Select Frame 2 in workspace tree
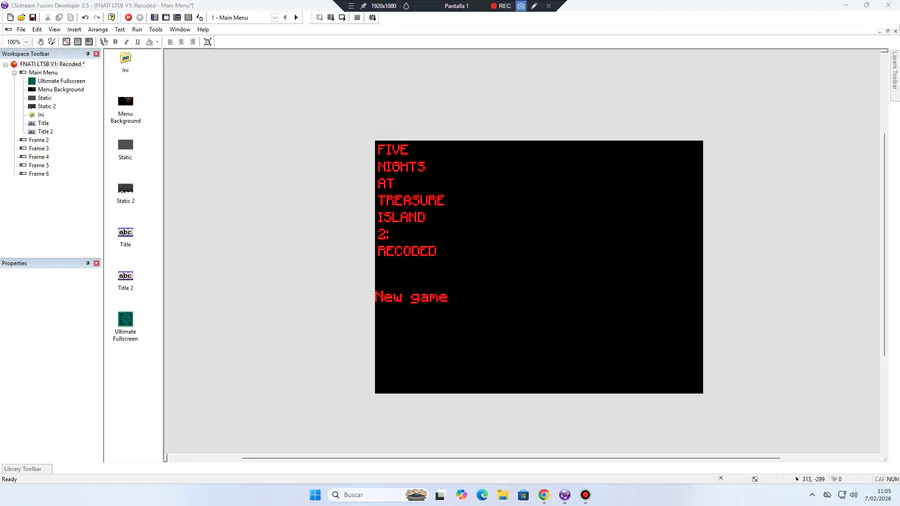This screenshot has height=506, width=900. 38,140
